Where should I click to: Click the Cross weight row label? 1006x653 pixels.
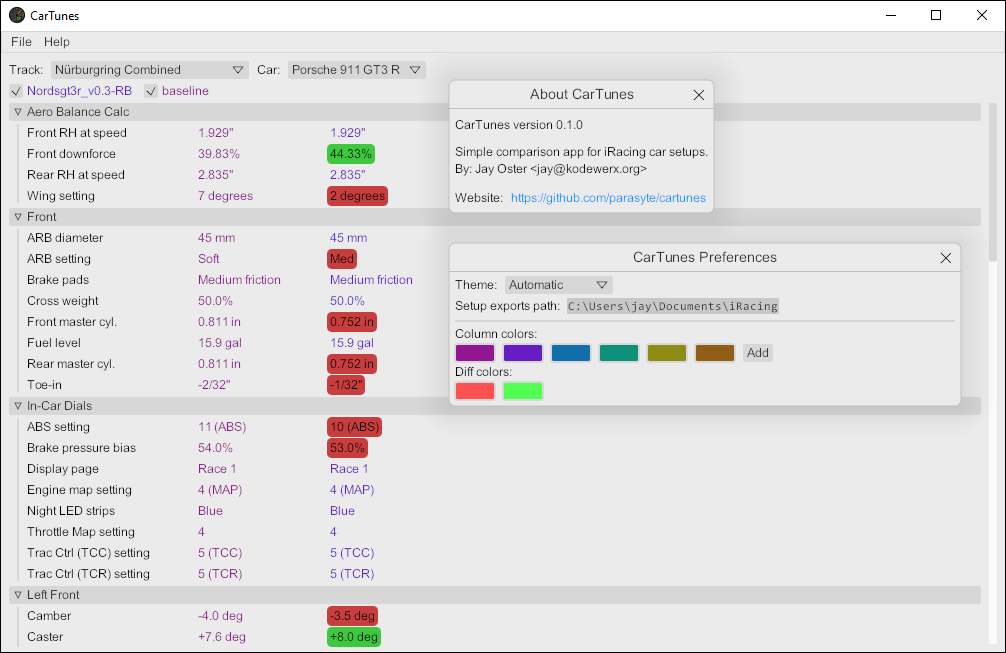pos(63,301)
